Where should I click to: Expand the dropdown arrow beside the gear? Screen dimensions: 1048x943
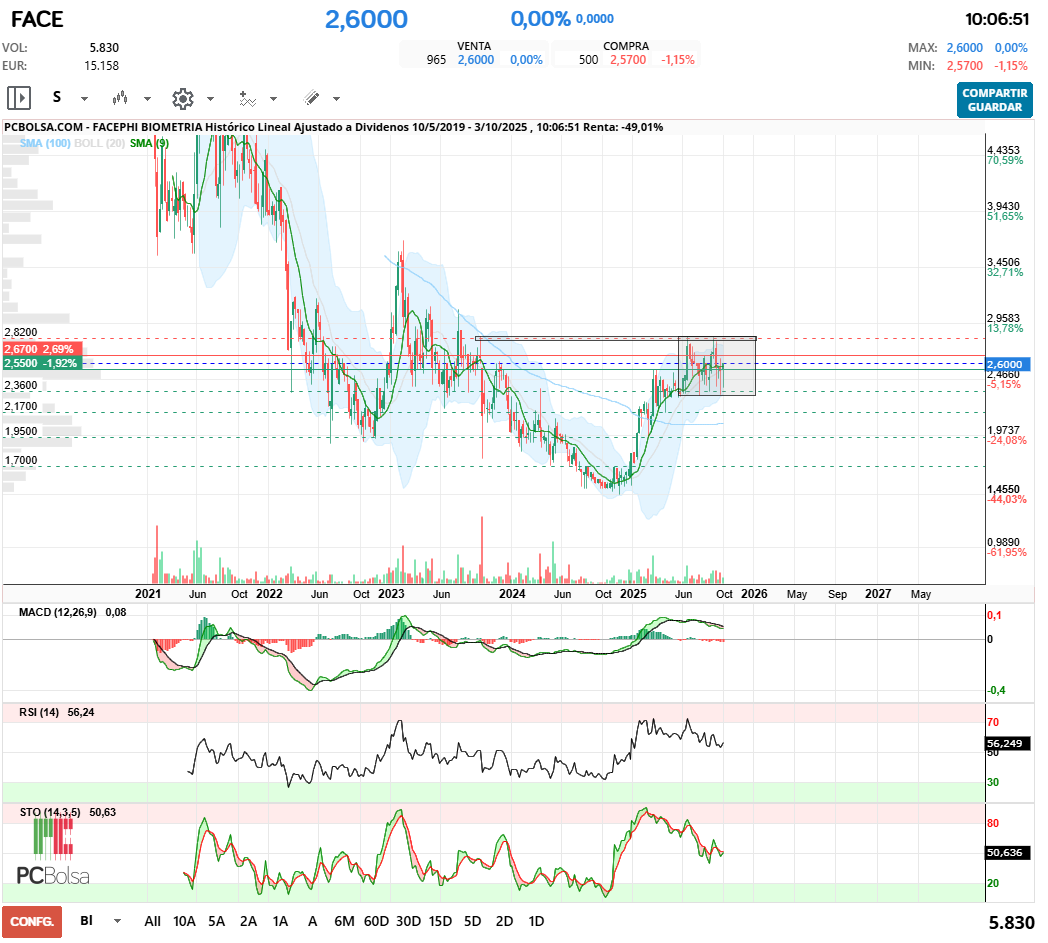(210, 99)
